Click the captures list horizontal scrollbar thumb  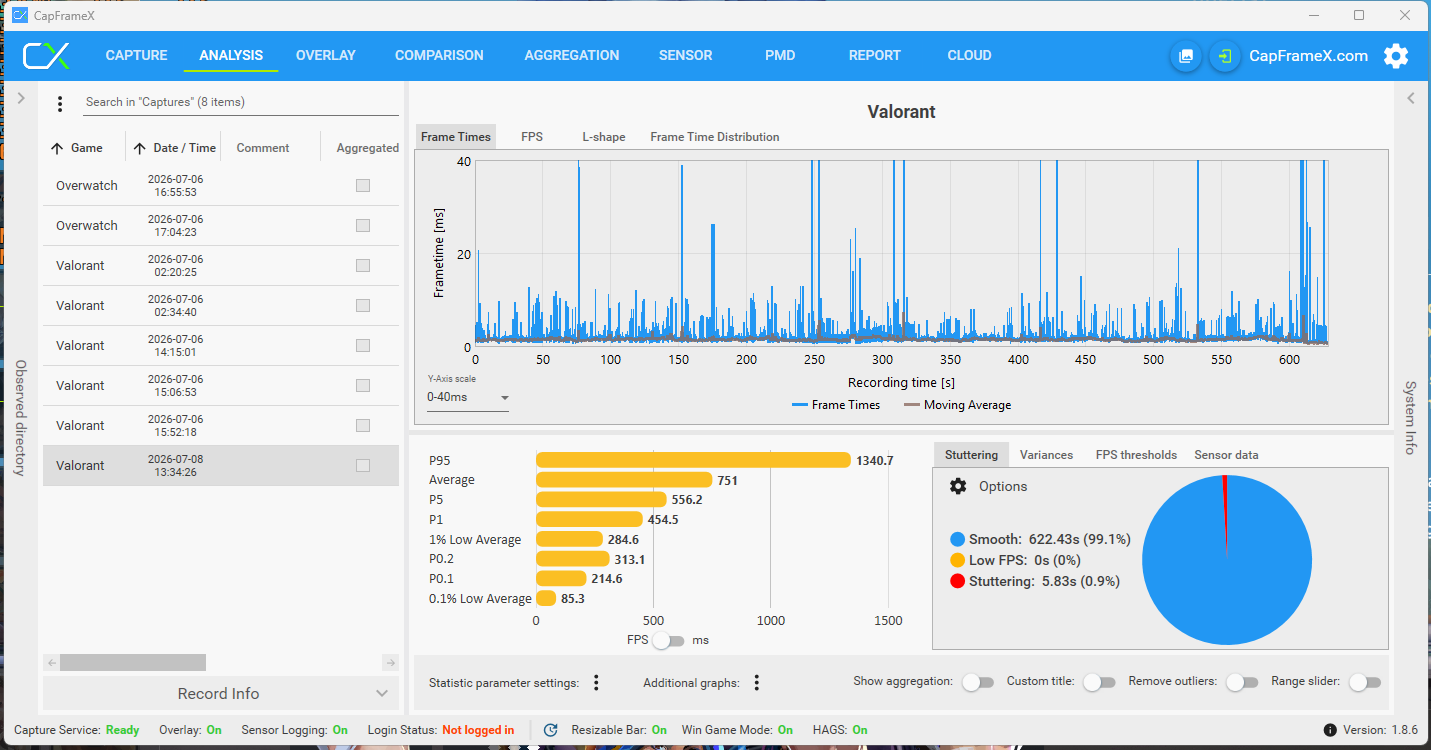[133, 662]
